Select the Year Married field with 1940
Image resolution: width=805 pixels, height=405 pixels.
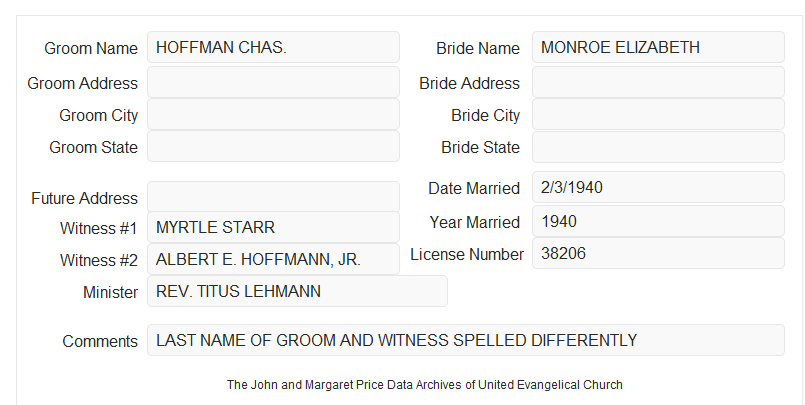pyautogui.click(x=658, y=221)
